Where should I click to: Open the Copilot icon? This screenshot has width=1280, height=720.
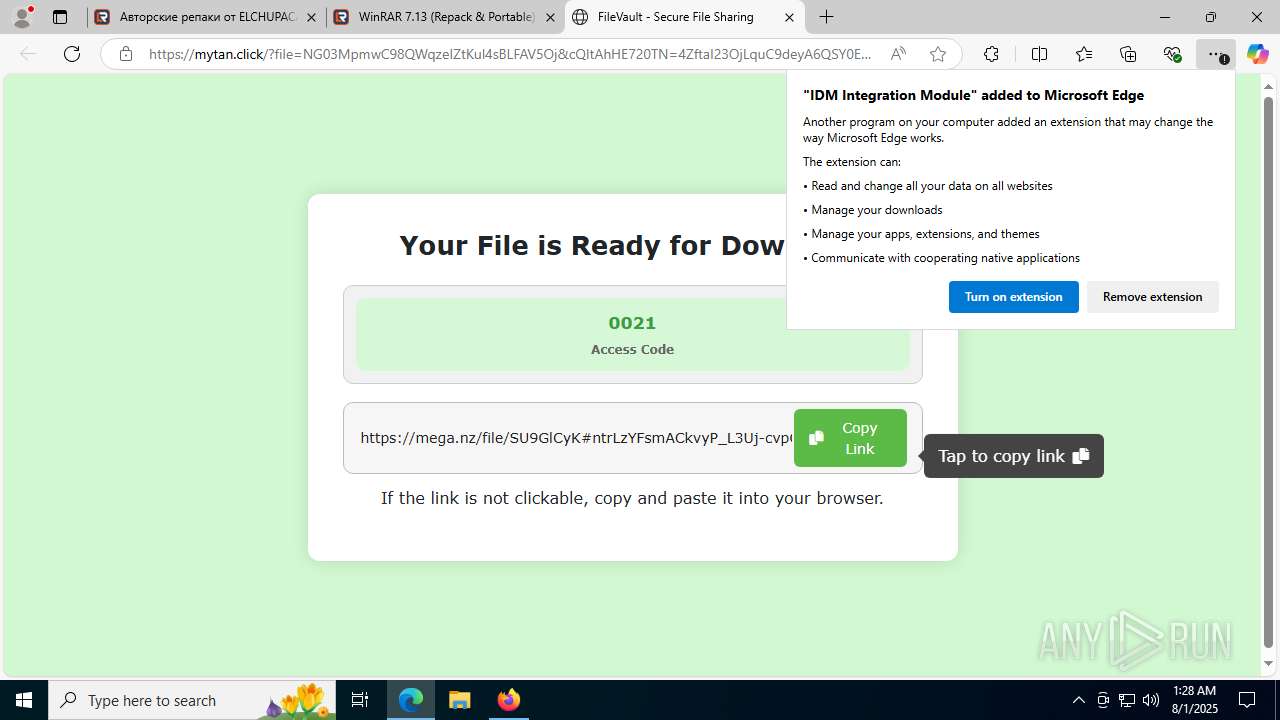pos(1257,54)
